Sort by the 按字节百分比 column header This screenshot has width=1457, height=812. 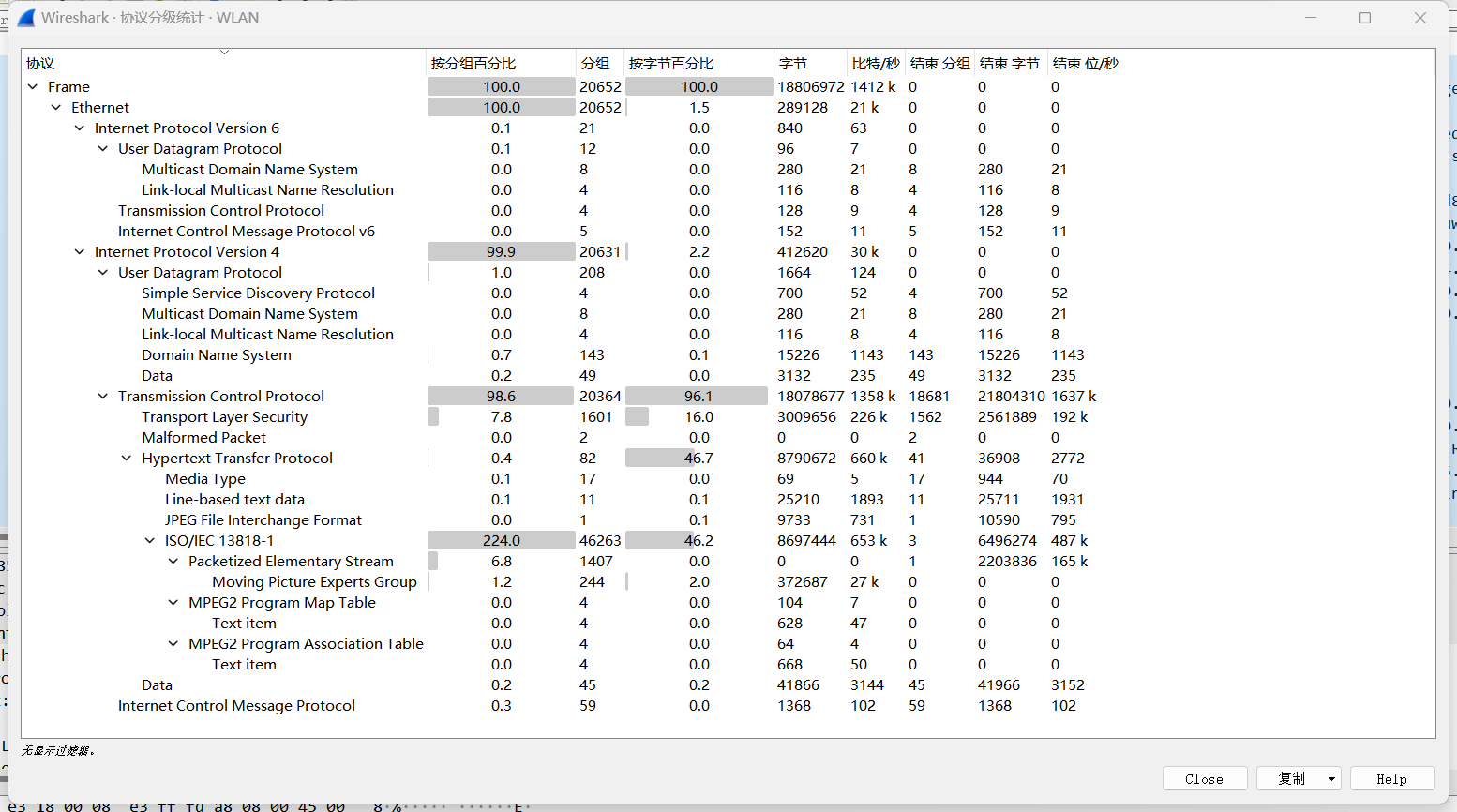coord(698,63)
